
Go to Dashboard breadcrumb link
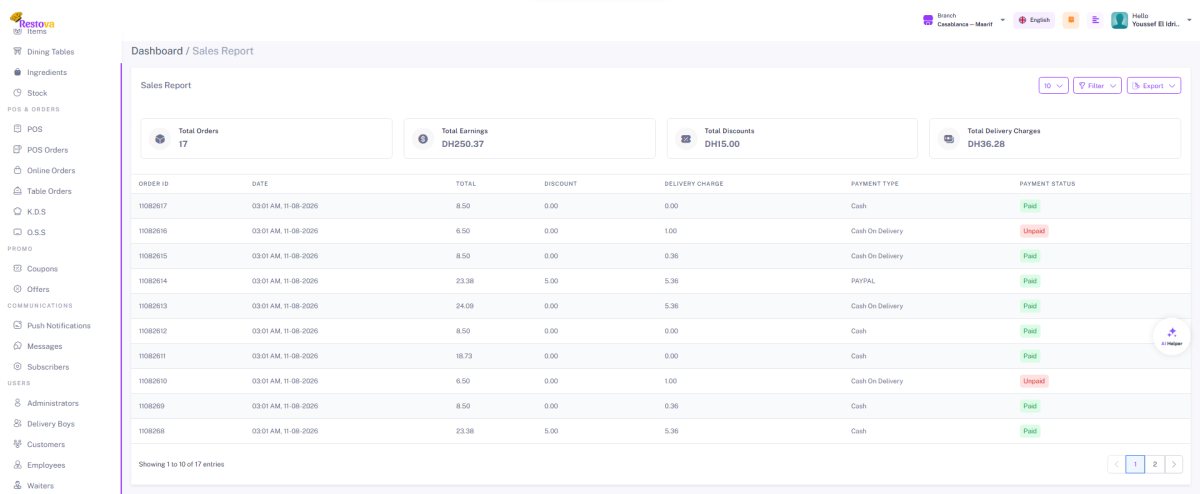(x=157, y=51)
